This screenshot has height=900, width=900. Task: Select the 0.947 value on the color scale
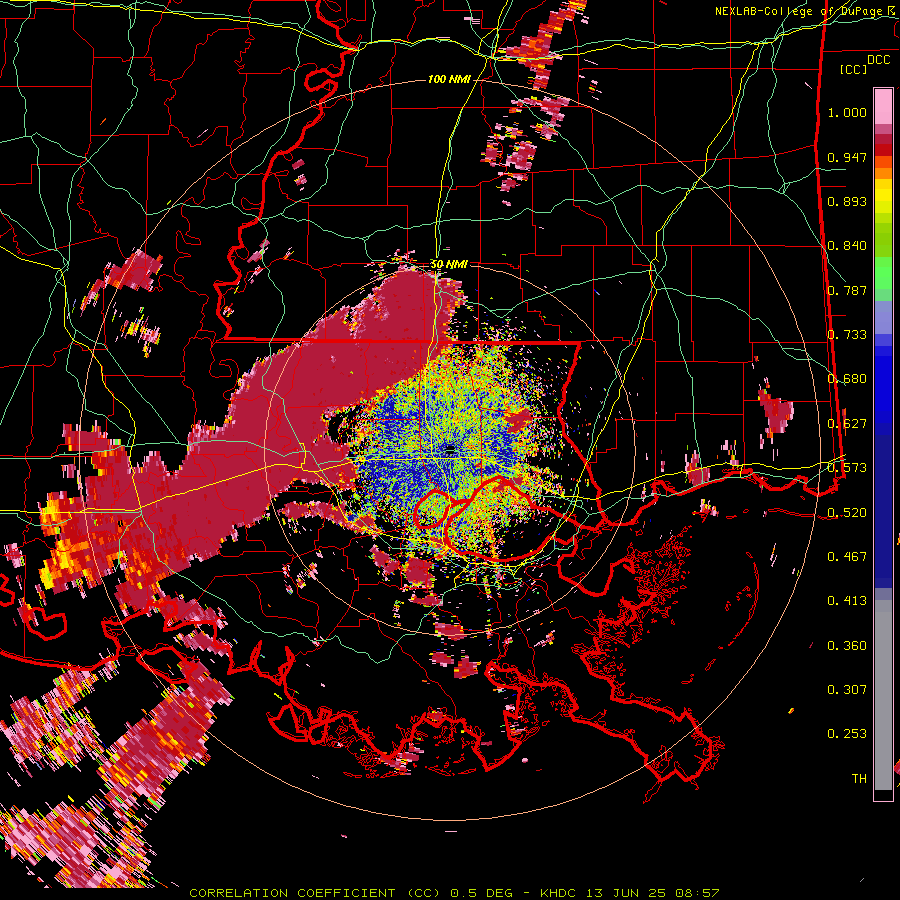pyautogui.click(x=847, y=157)
